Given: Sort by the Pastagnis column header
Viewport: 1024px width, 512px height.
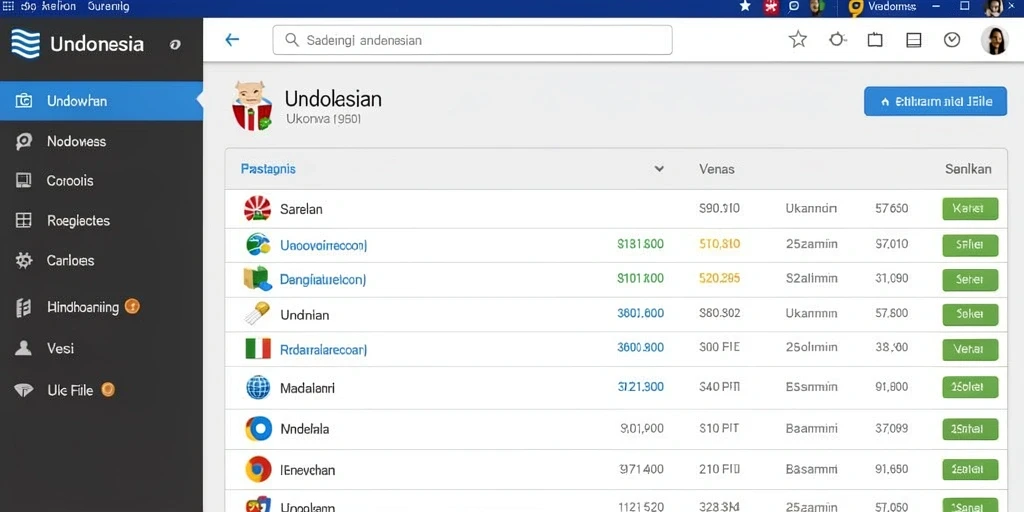Looking at the screenshot, I should [268, 169].
